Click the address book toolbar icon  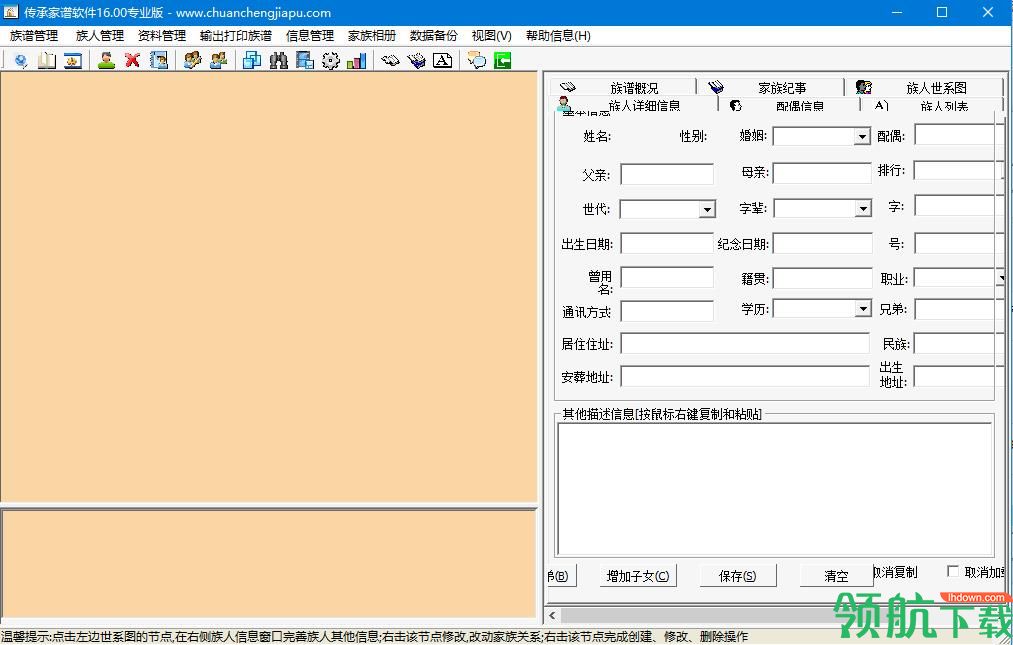tap(159, 61)
